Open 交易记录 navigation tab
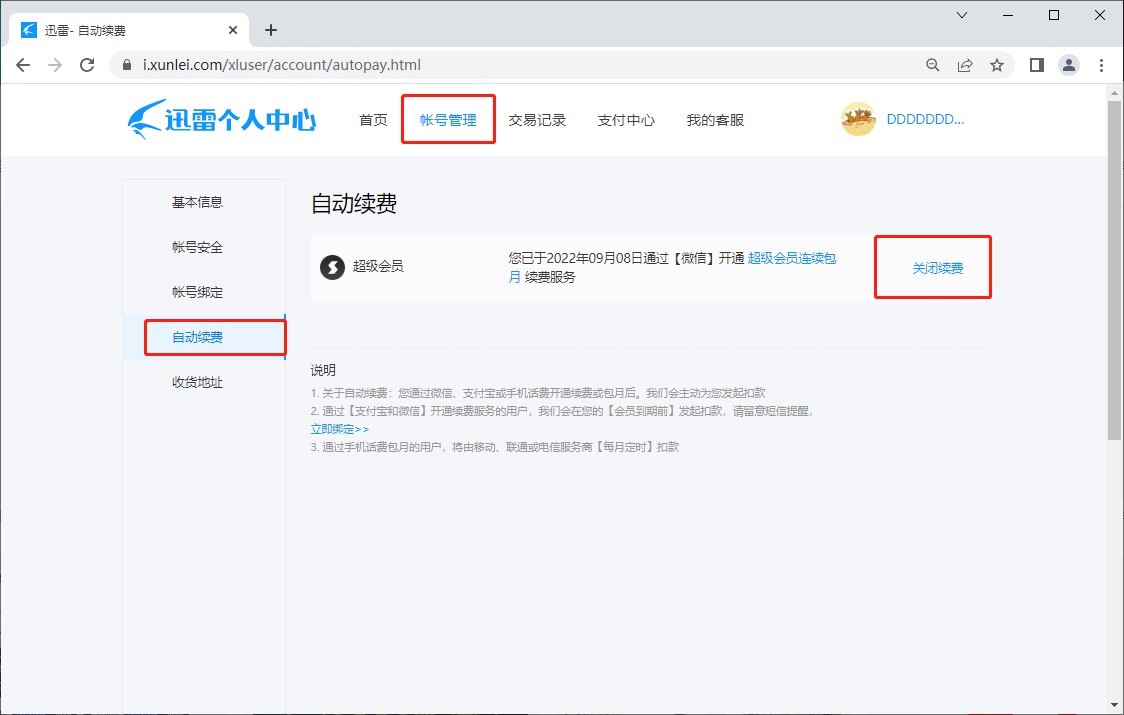Image resolution: width=1124 pixels, height=715 pixels. 537,120
